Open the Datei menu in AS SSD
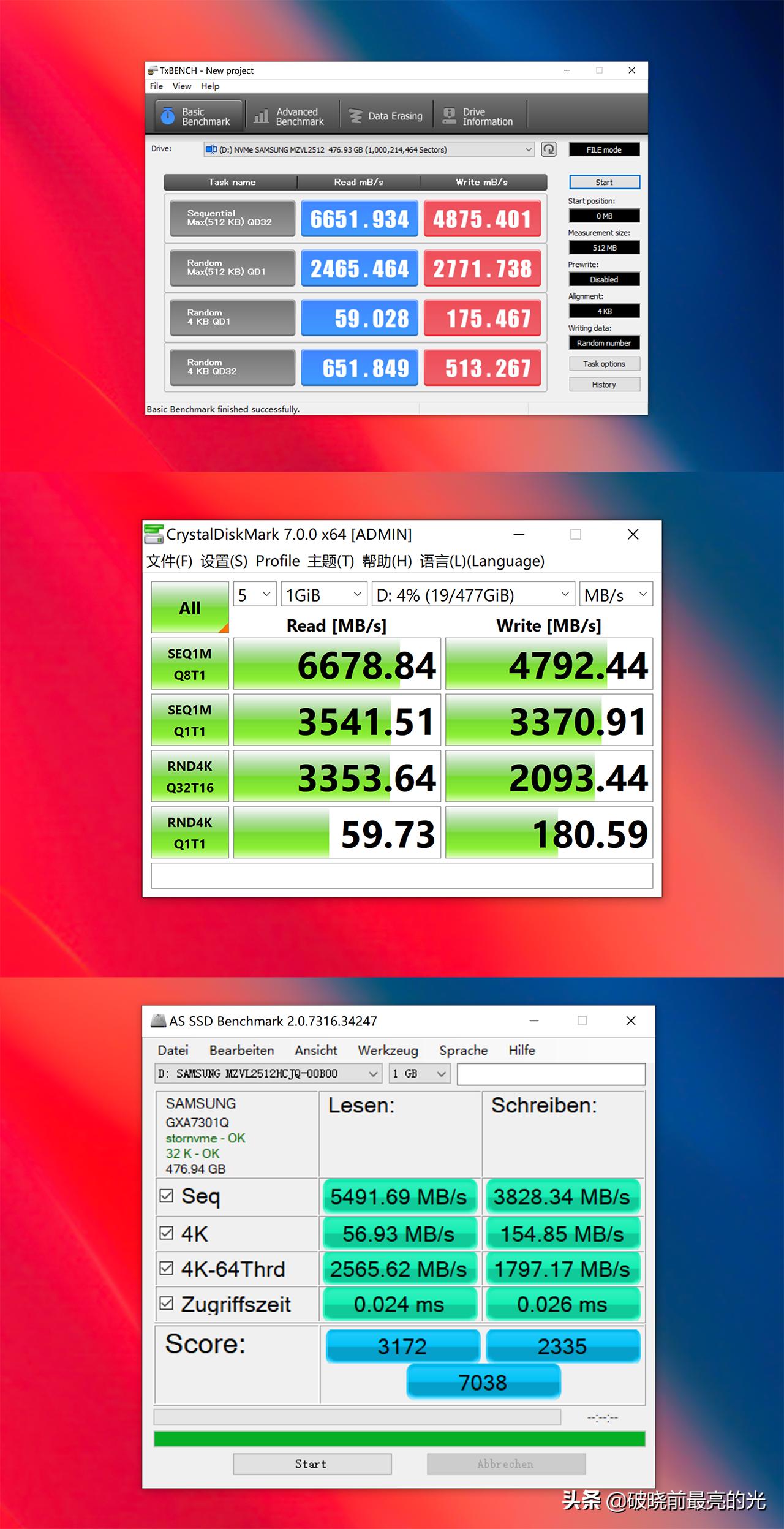This screenshot has width=784, height=1529. click(173, 1050)
